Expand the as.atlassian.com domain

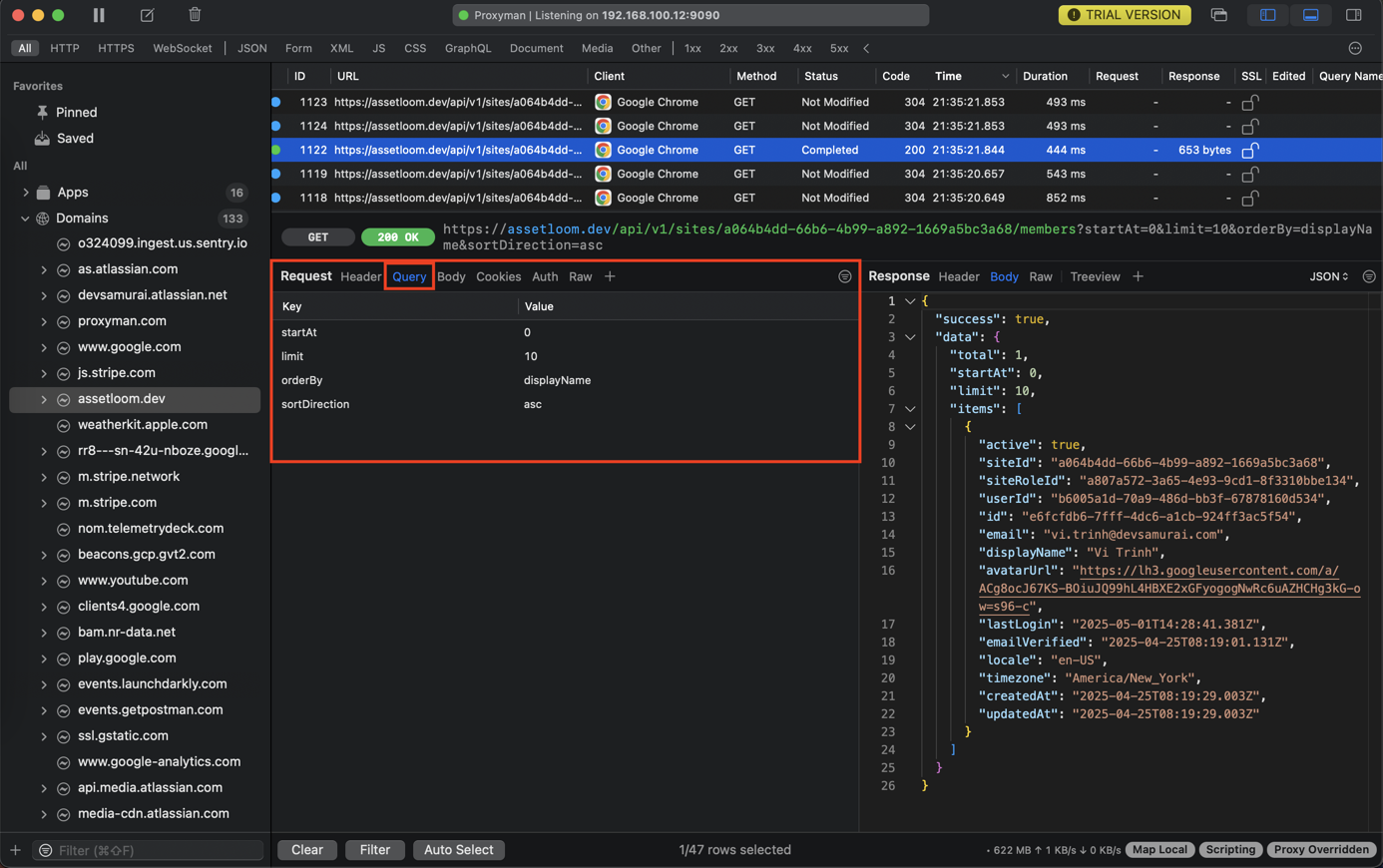coord(44,269)
